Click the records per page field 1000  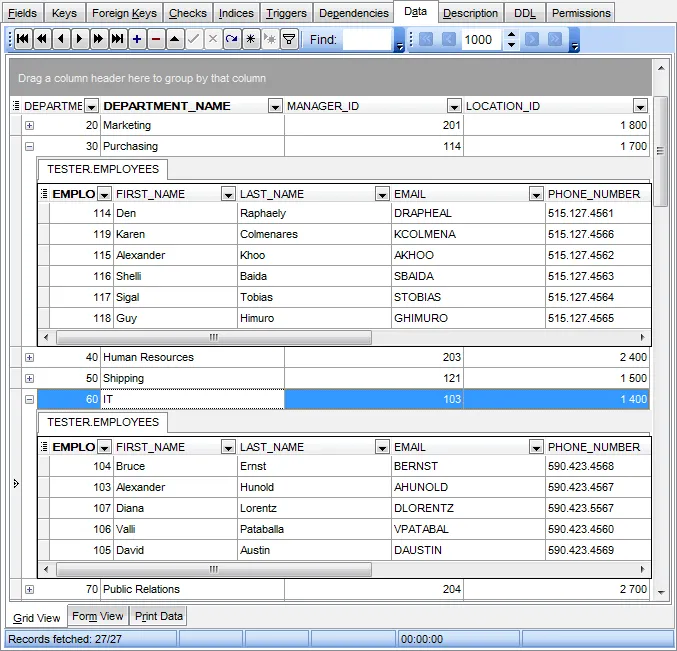tap(481, 39)
